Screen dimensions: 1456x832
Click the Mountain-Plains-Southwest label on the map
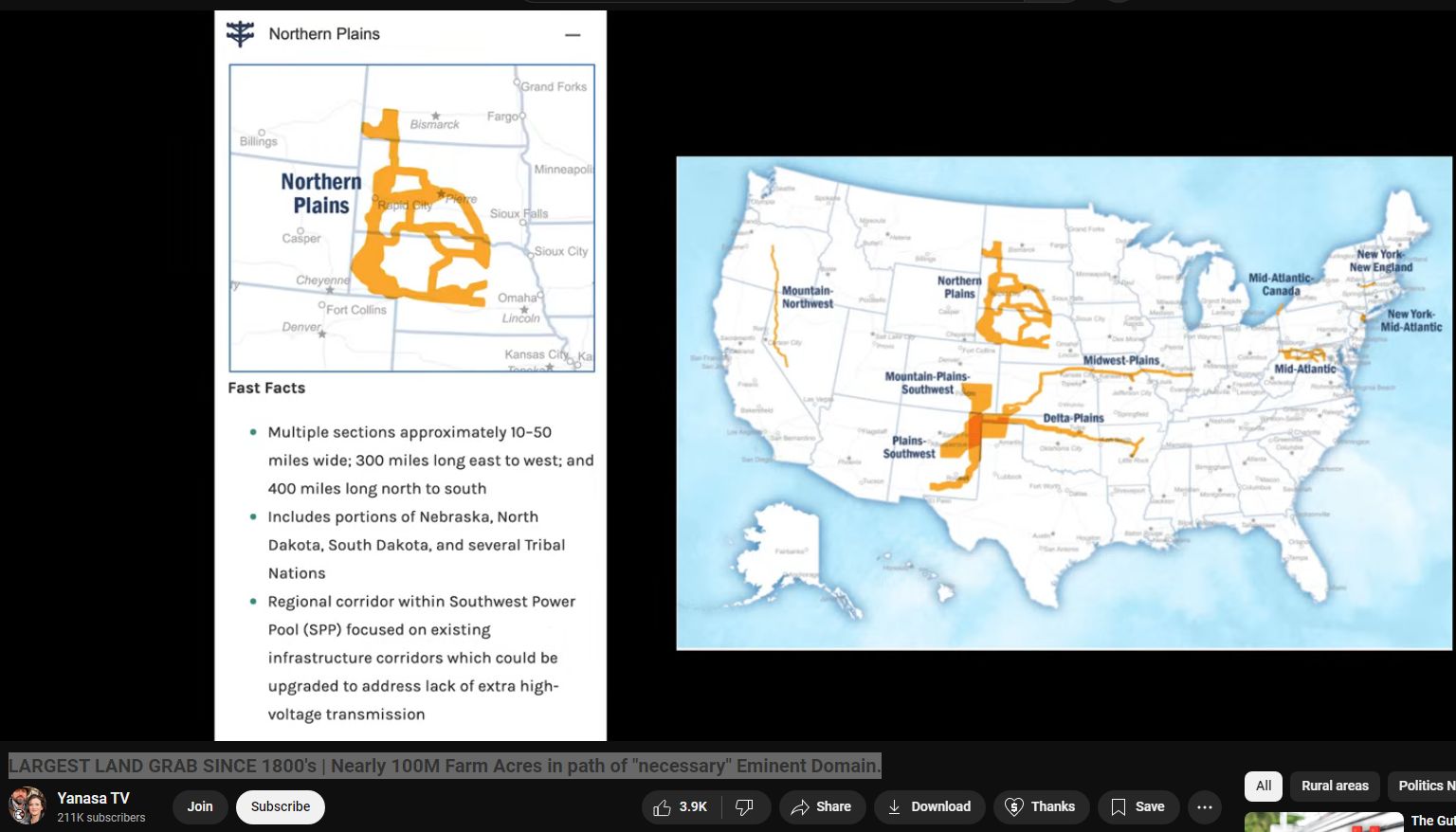click(927, 383)
